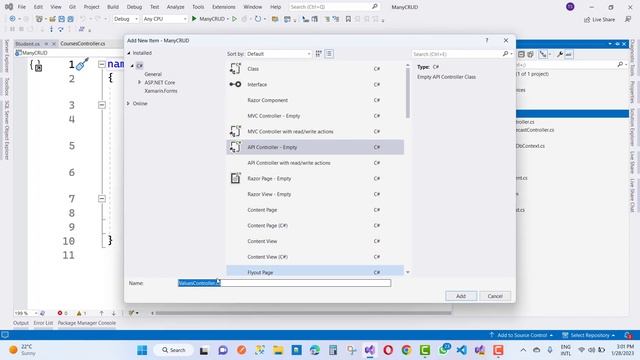Image resolution: width=640 pixels, height=360 pixels.
Task: Expand the ASP.NET Core category
Action: (x=140, y=82)
